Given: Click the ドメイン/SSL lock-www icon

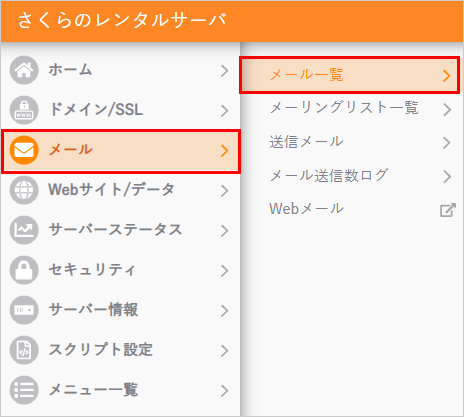Looking at the screenshot, I should [24, 110].
